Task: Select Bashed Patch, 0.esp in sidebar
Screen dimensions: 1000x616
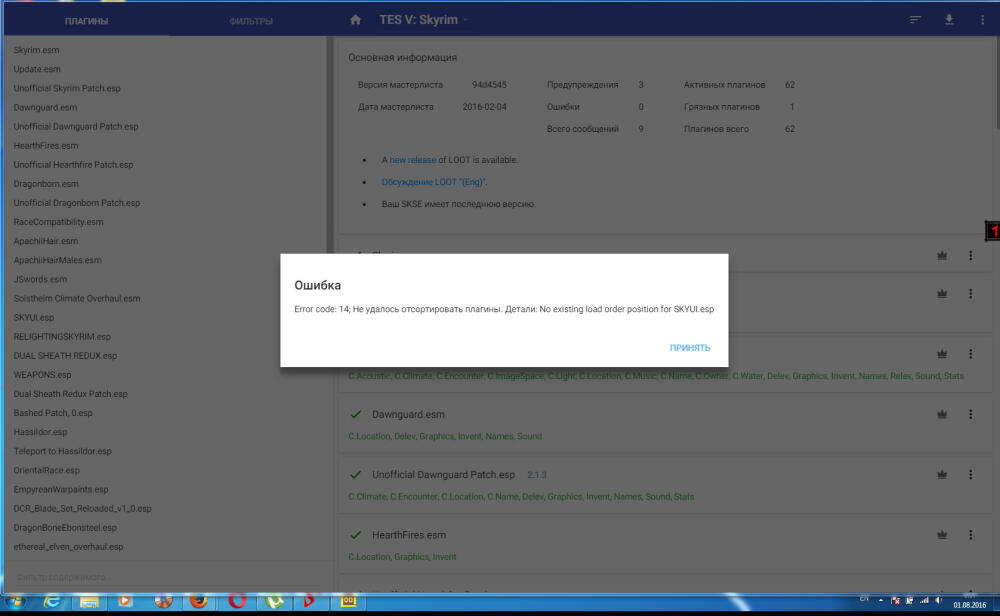Action: [53, 413]
